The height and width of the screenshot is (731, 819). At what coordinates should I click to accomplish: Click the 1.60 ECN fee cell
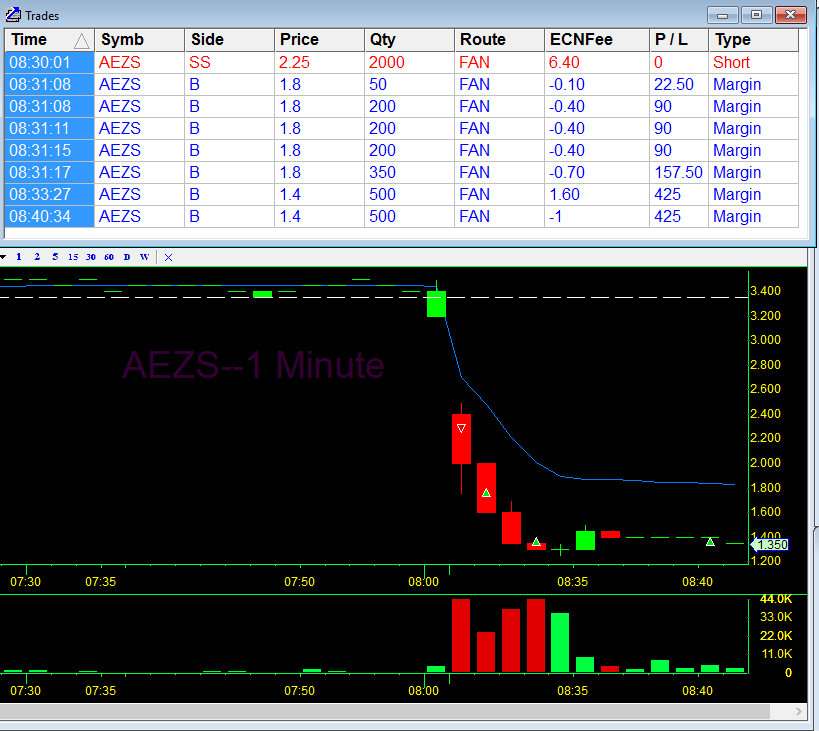coord(596,194)
